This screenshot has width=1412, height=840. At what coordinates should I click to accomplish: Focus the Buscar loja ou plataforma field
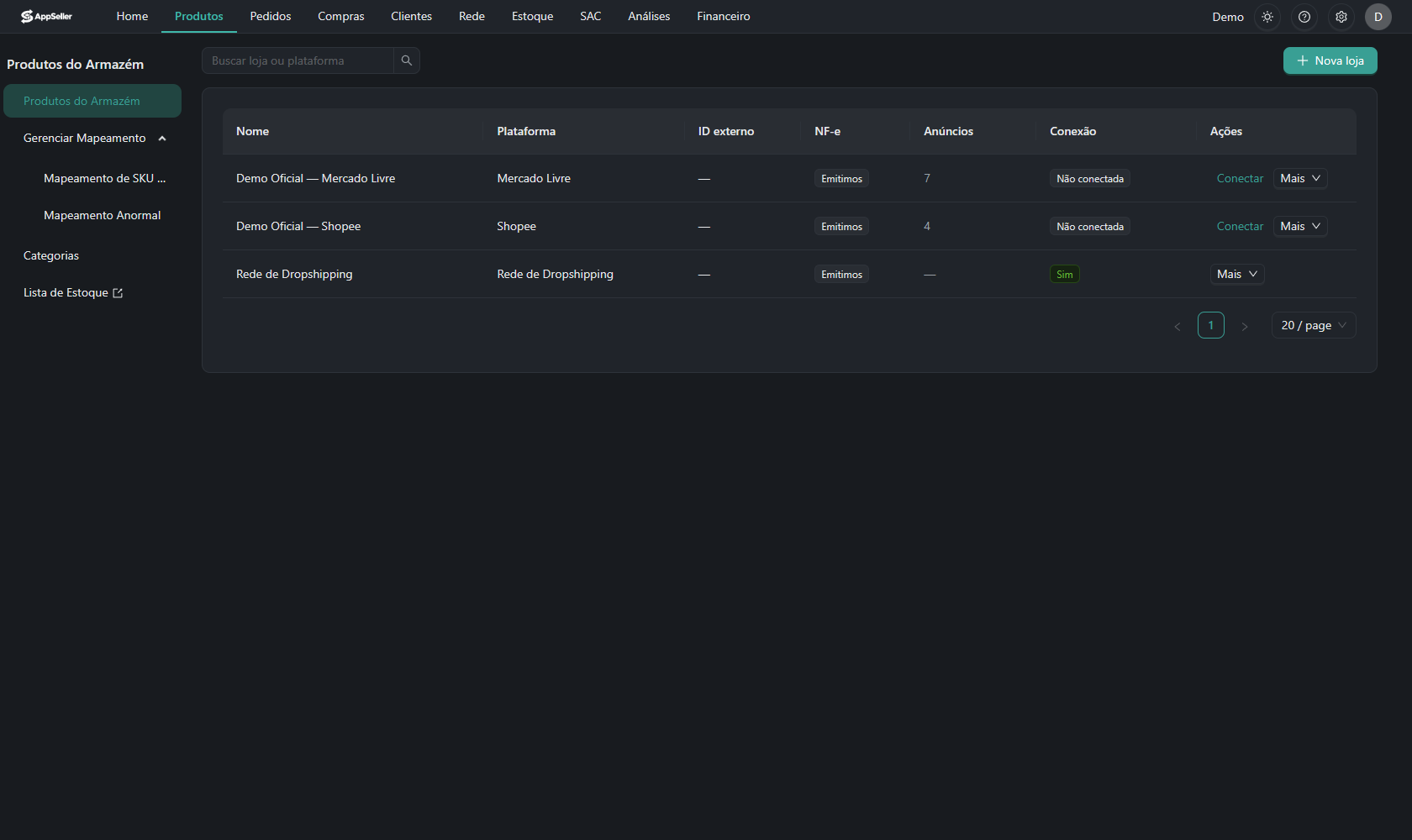click(298, 60)
